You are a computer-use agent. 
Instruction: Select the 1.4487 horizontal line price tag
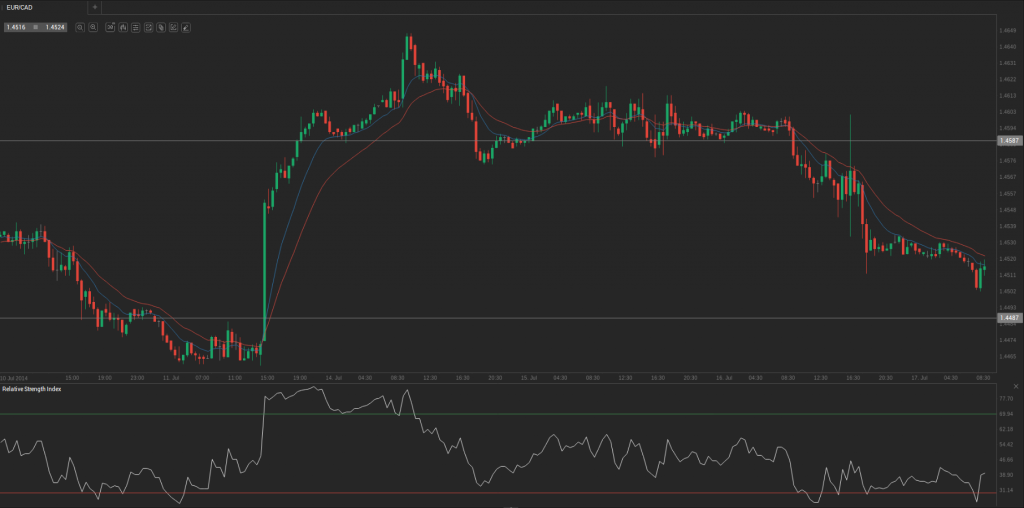coord(1008,318)
